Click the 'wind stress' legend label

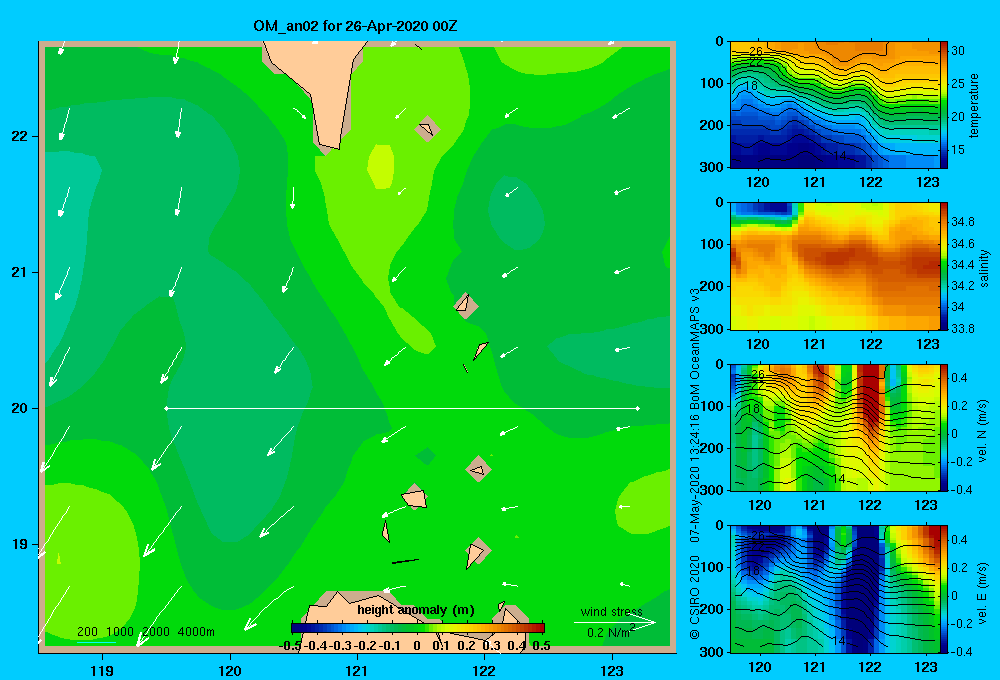(611, 611)
